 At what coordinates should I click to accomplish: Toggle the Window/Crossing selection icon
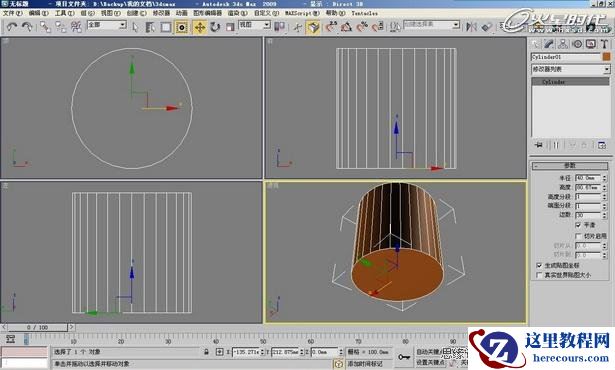[182, 27]
